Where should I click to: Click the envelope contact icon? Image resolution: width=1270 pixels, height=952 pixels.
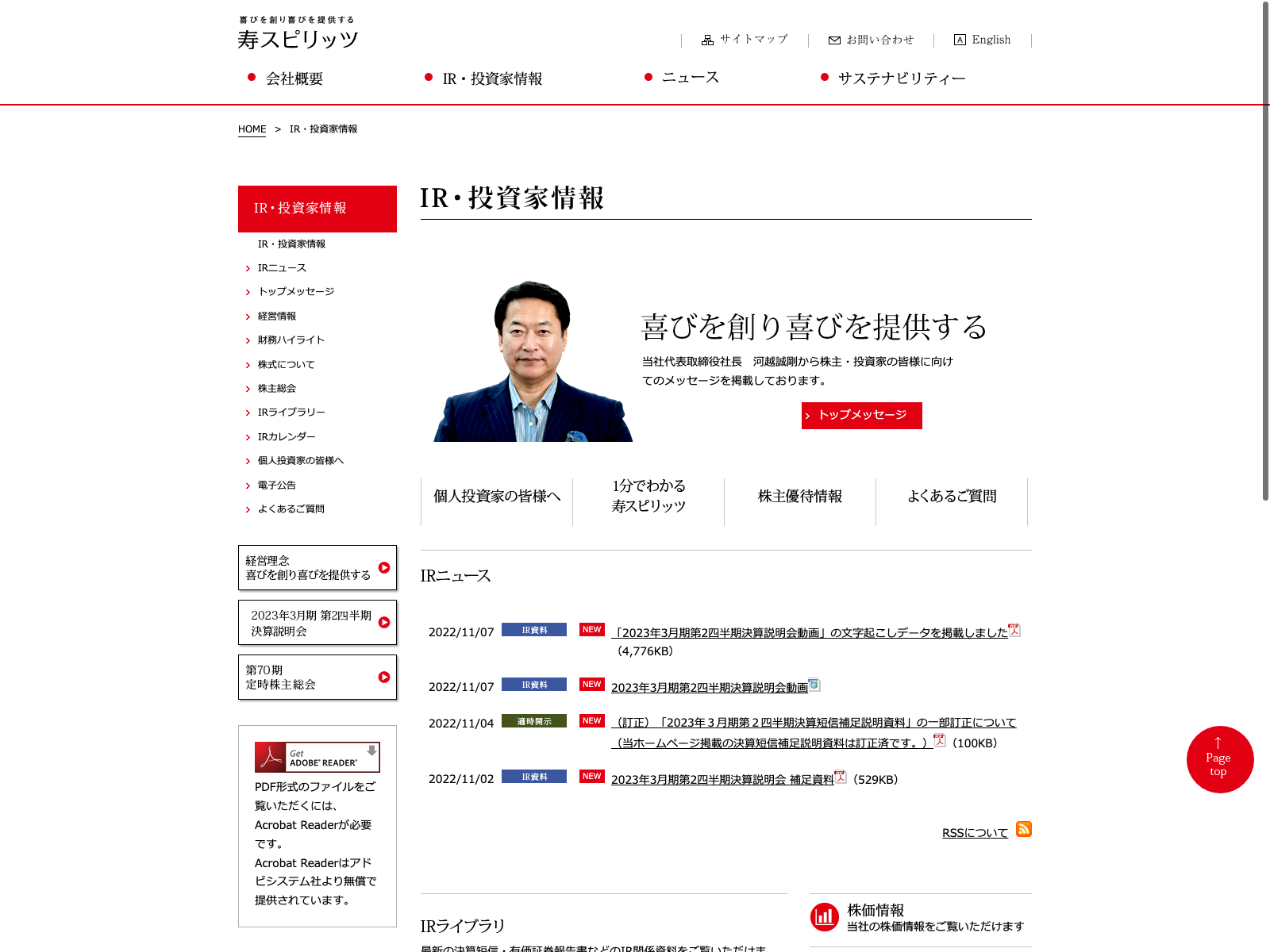click(x=834, y=40)
